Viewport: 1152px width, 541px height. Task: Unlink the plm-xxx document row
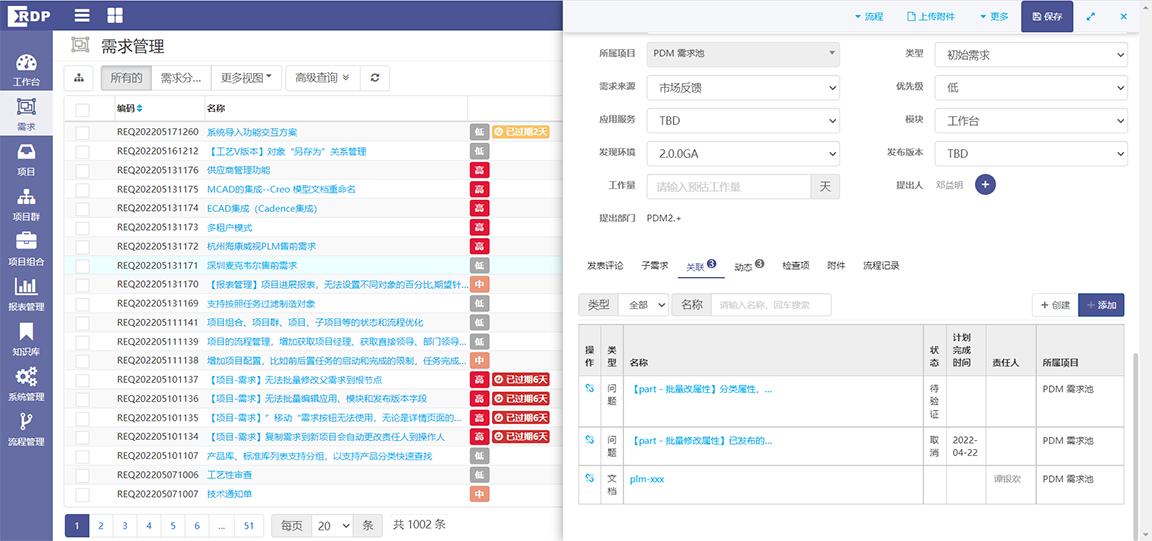(x=590, y=479)
